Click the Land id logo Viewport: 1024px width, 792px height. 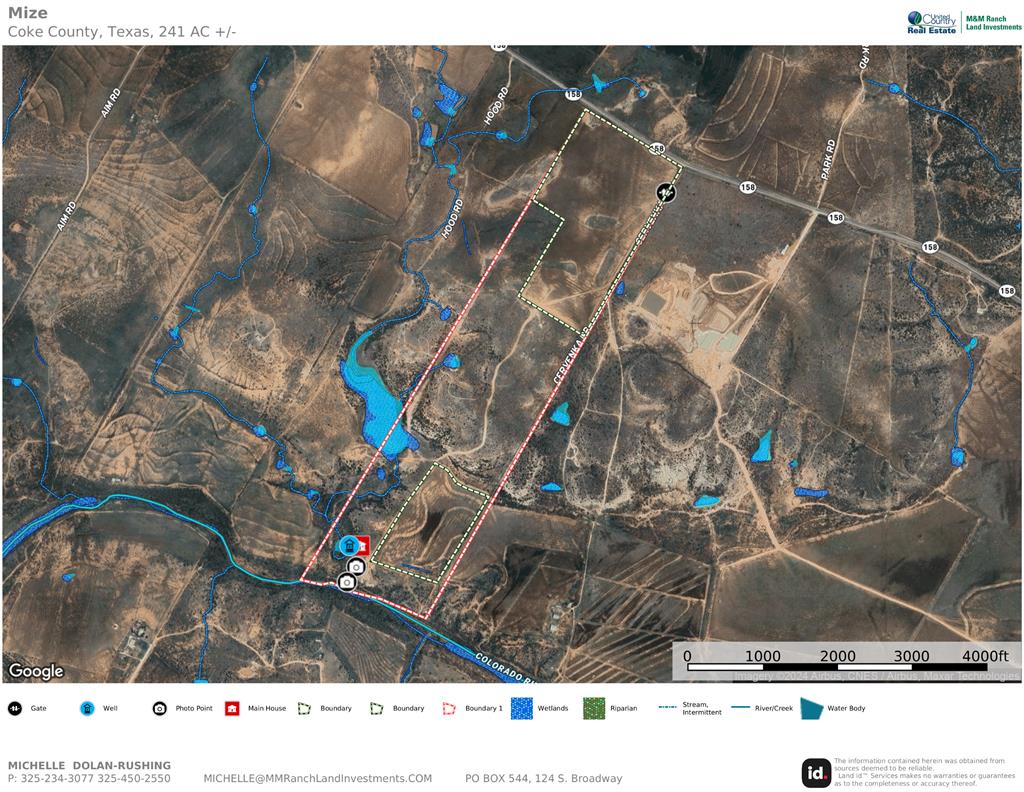click(815, 773)
